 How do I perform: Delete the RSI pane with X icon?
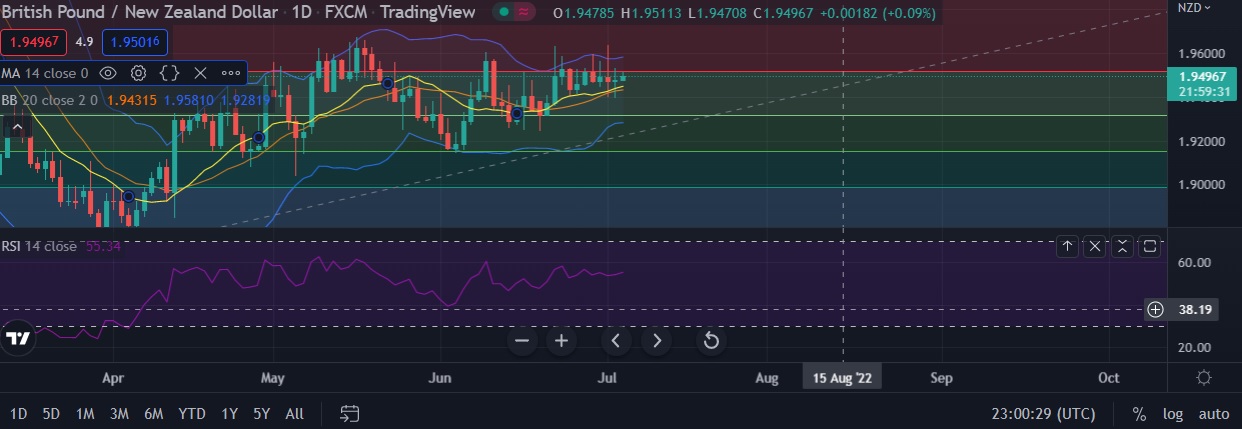1095,245
